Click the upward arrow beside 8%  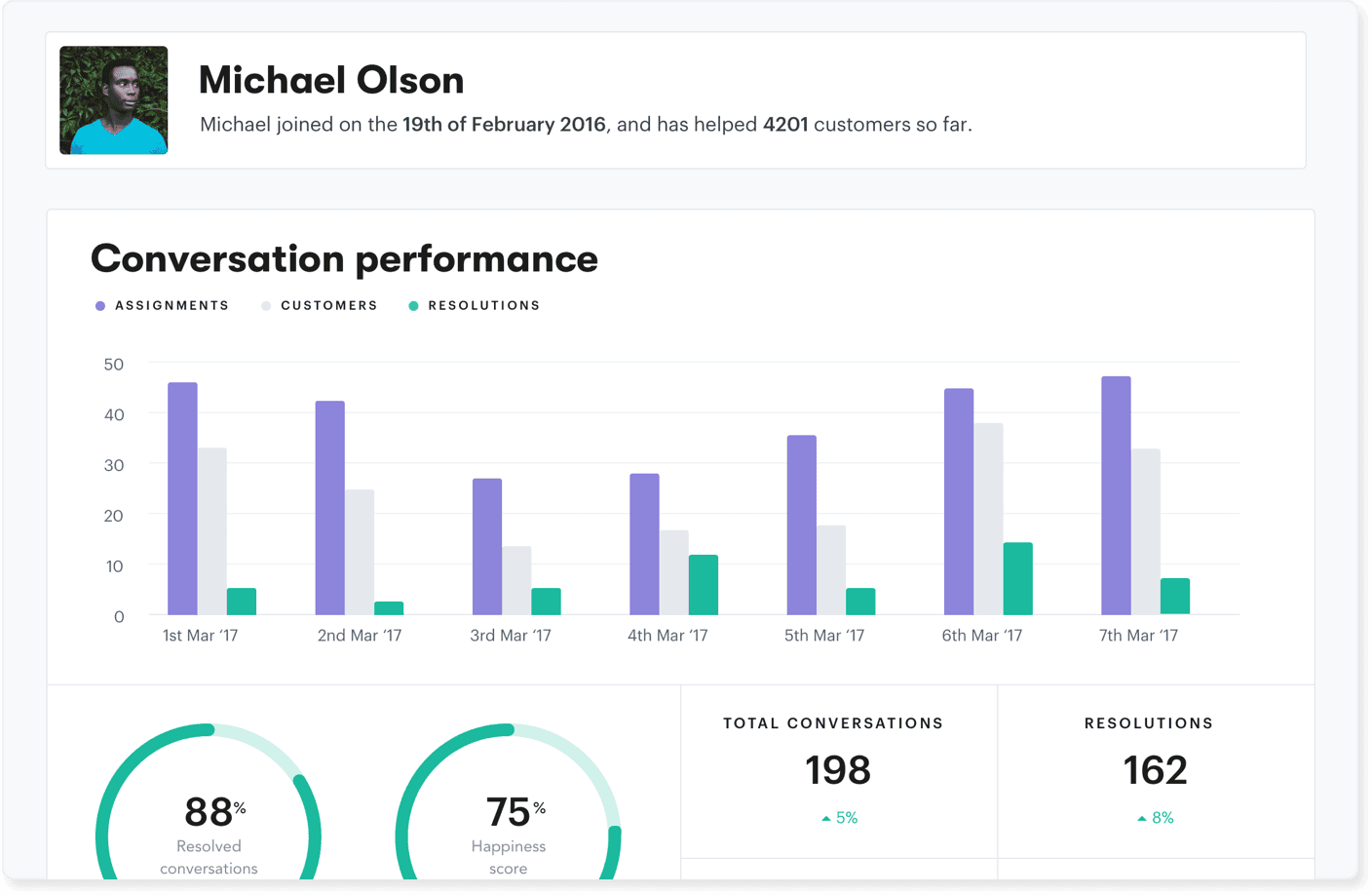(x=1140, y=817)
